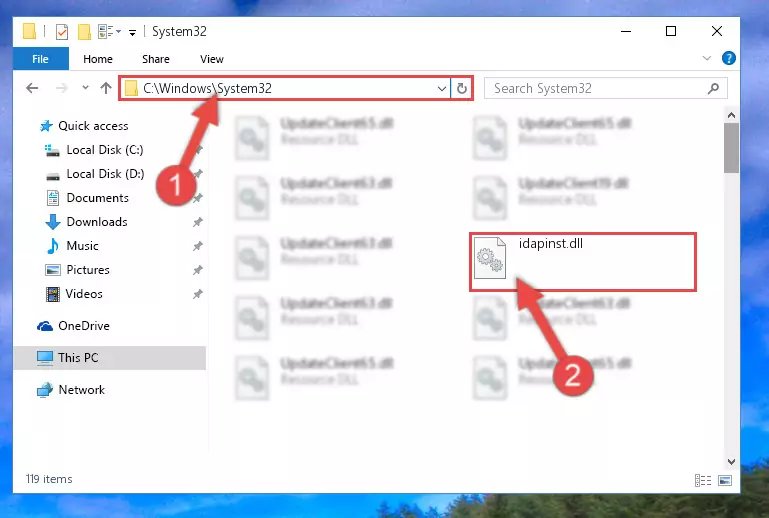Select Quick access in navigation pane
This screenshot has height=518, width=769.
click(x=93, y=126)
